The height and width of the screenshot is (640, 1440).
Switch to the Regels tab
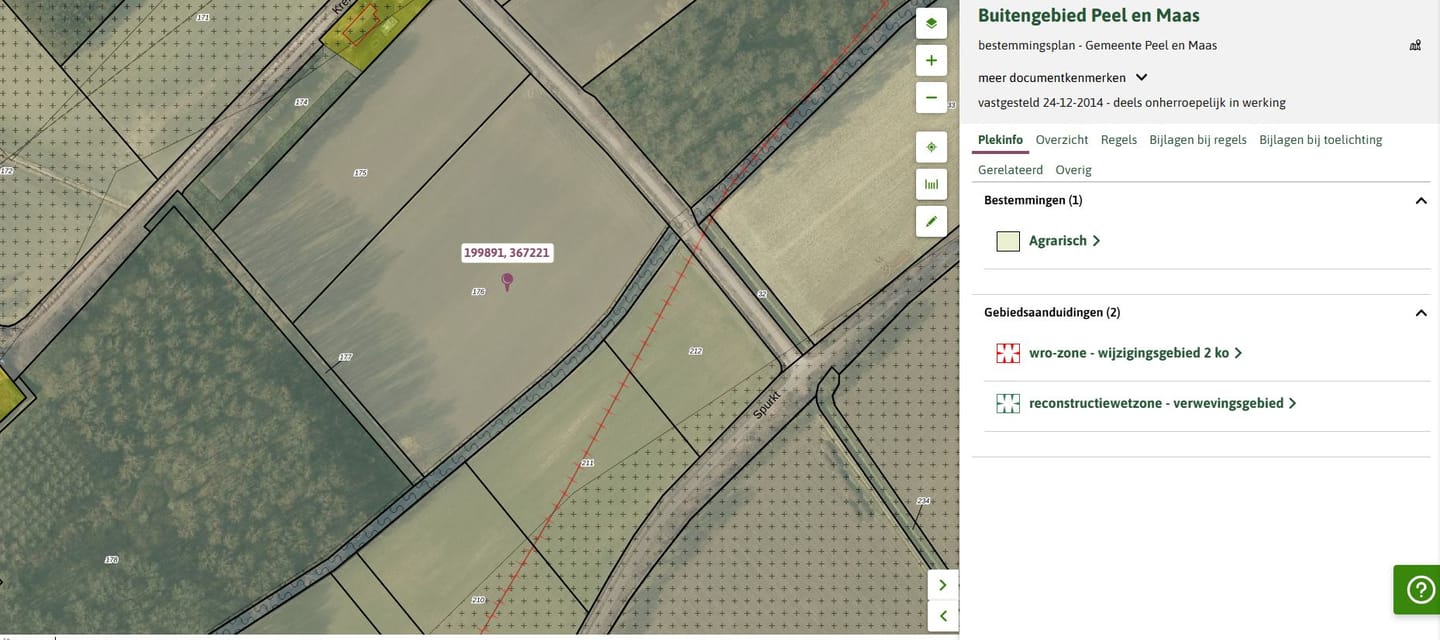(1119, 140)
